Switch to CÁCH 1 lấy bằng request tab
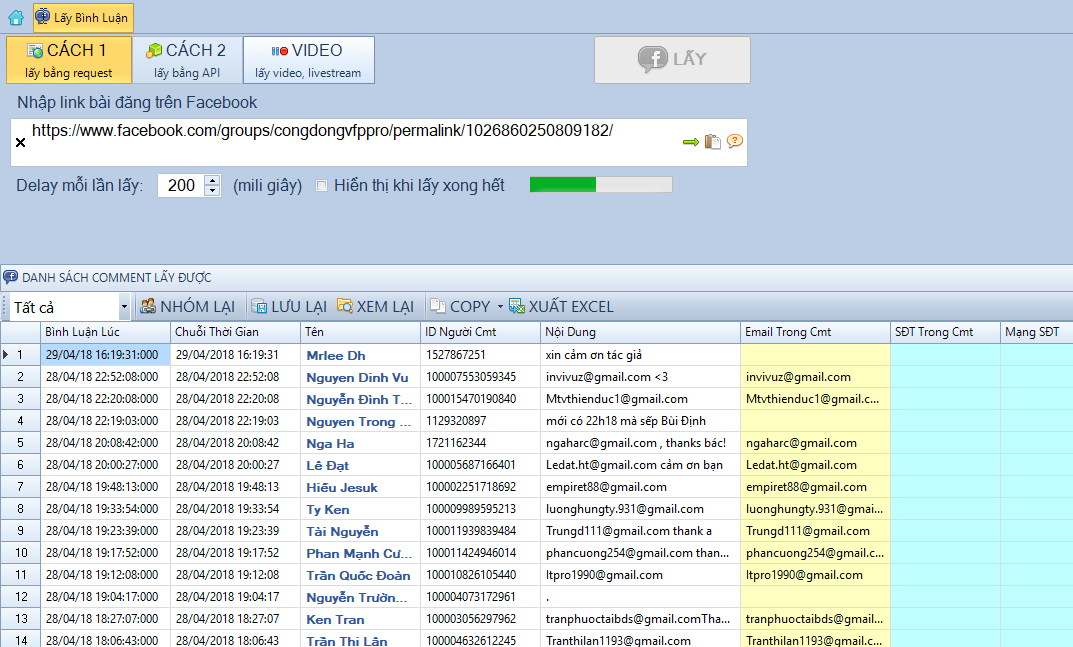Image resolution: width=1073 pixels, height=647 pixels. (x=68, y=60)
